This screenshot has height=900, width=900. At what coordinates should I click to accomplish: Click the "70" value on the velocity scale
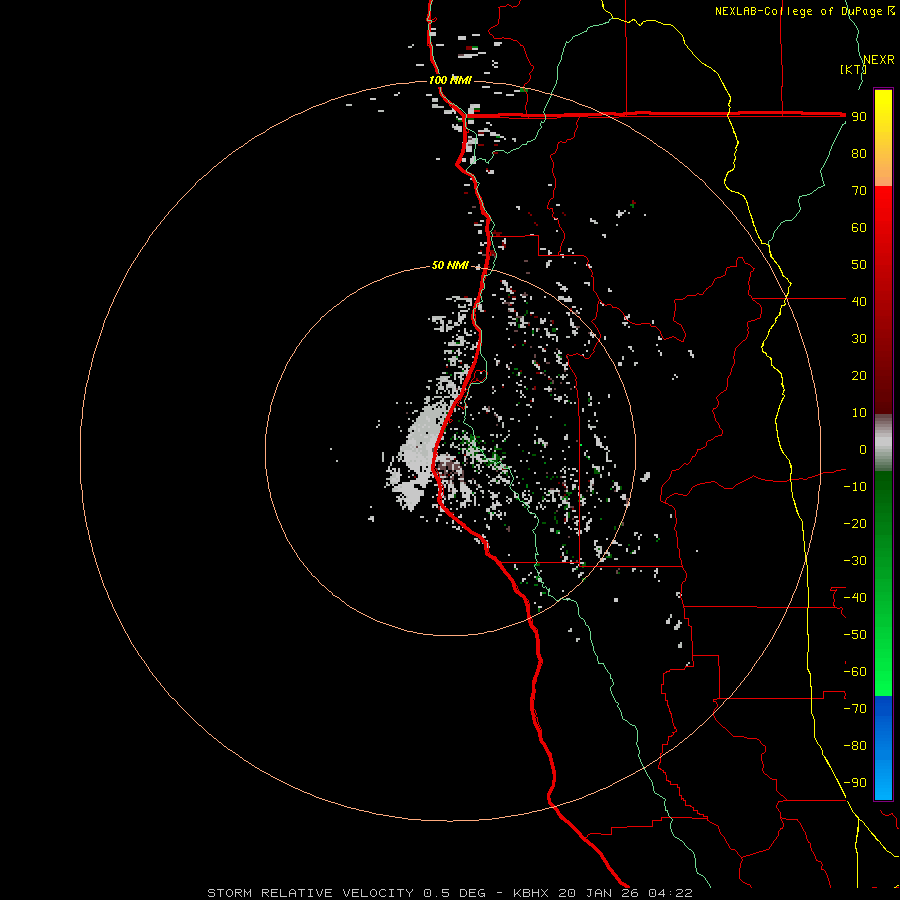859,191
